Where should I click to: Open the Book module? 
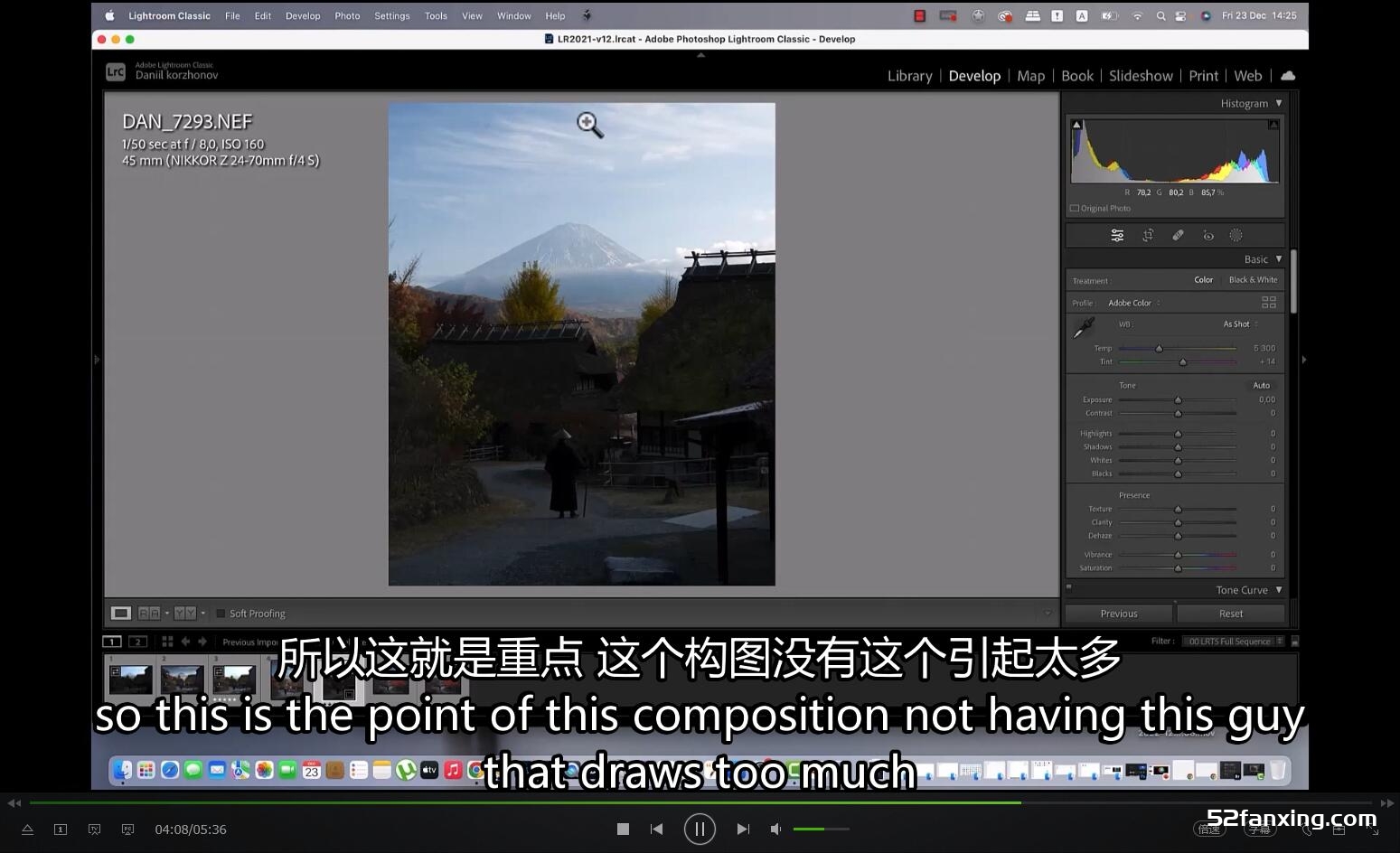coord(1076,76)
